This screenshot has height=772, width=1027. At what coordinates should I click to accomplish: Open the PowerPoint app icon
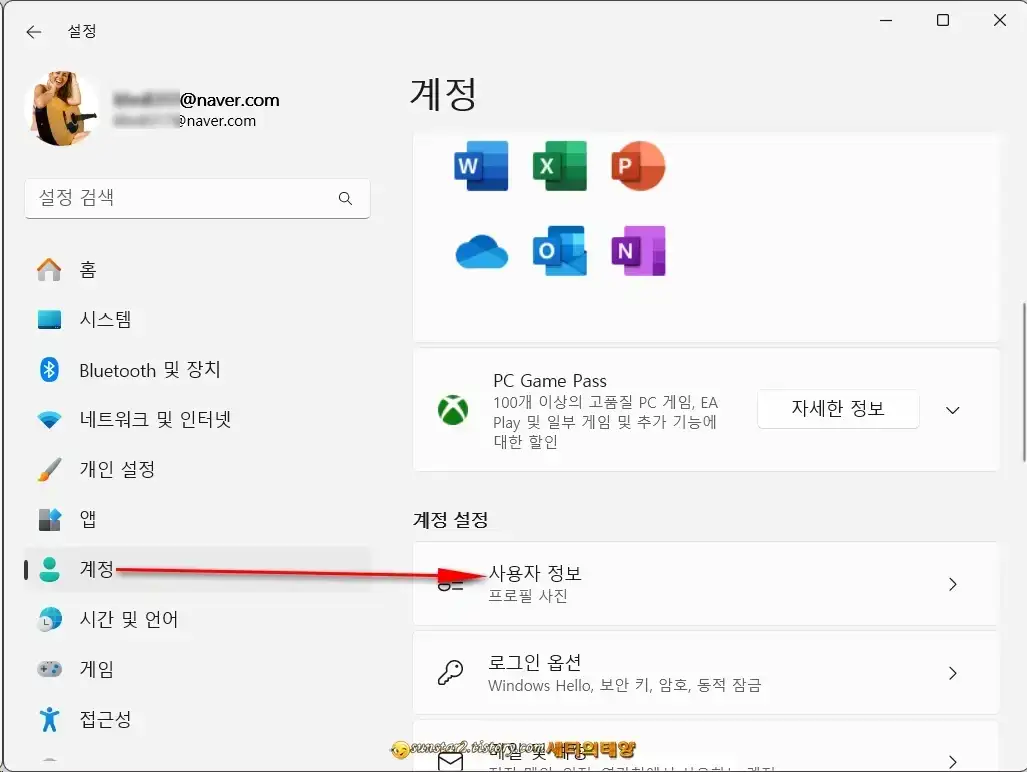tap(637, 166)
